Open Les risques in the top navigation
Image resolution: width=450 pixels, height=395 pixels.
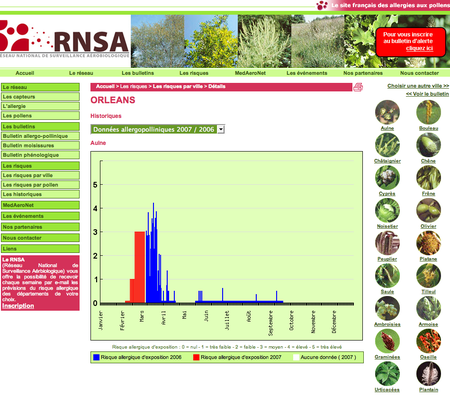194,73
